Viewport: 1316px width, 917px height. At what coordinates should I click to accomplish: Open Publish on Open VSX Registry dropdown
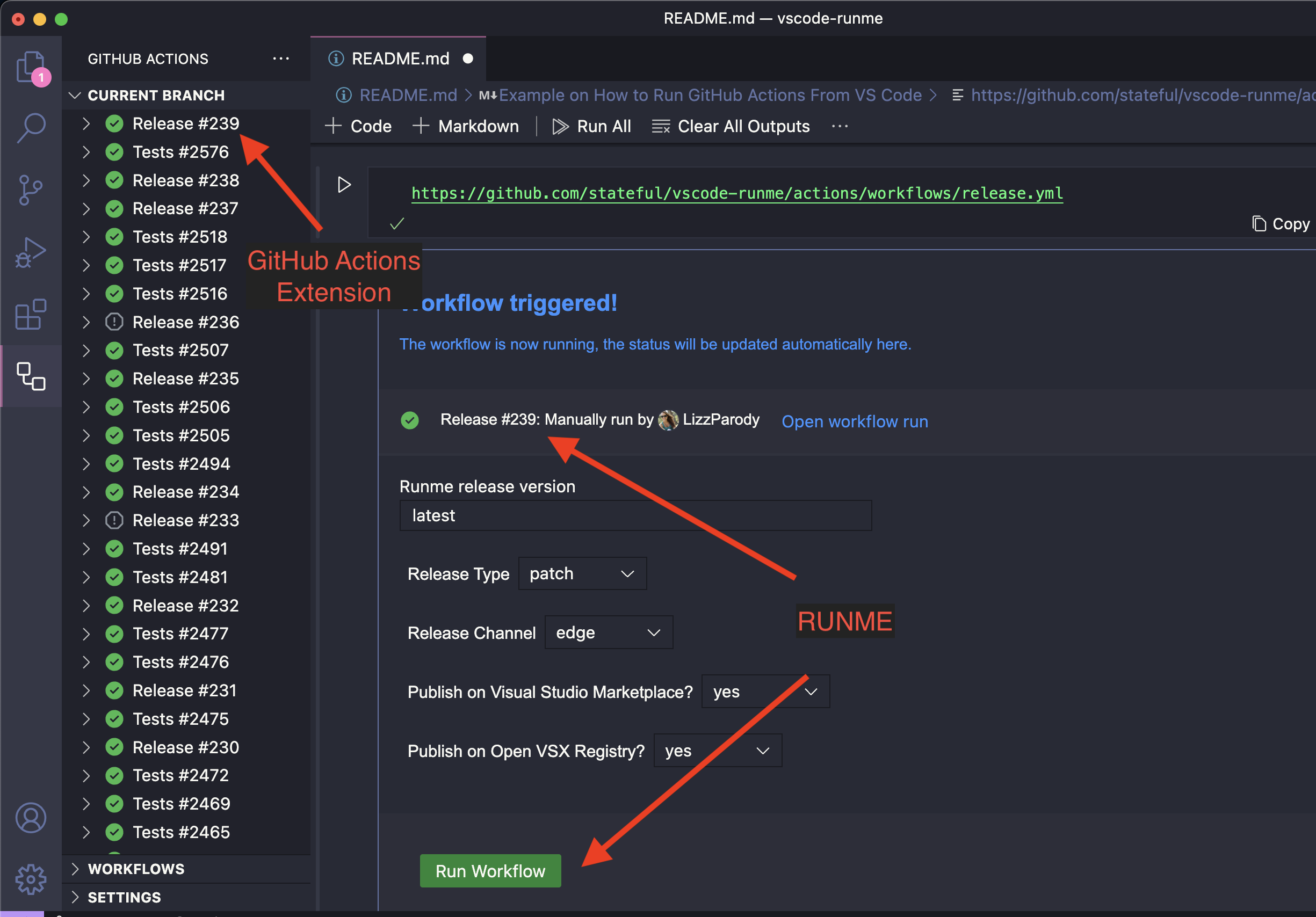(718, 751)
